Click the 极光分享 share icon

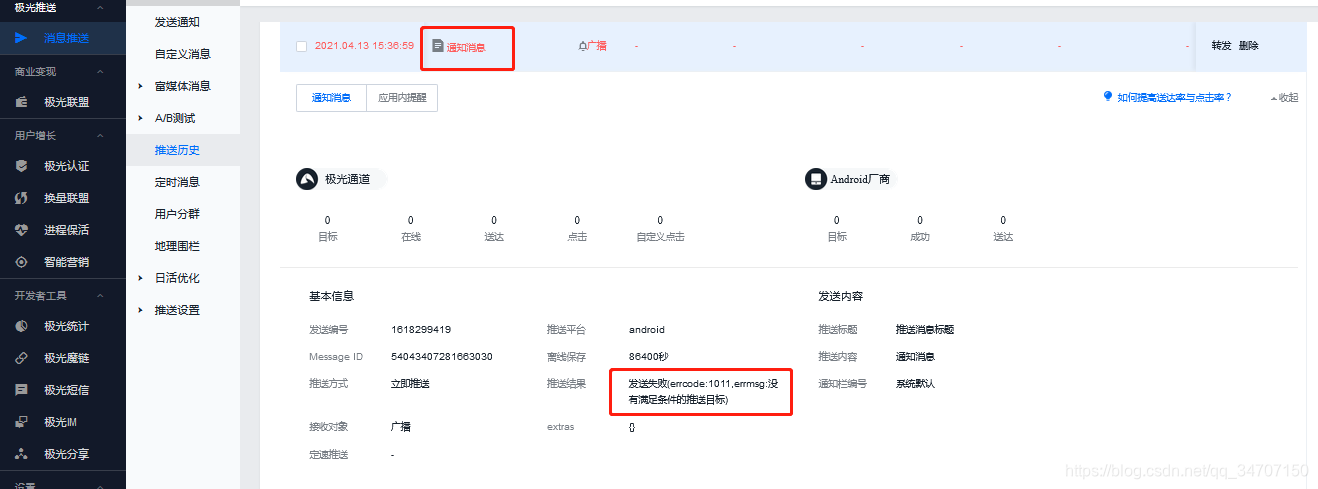tap(21, 454)
